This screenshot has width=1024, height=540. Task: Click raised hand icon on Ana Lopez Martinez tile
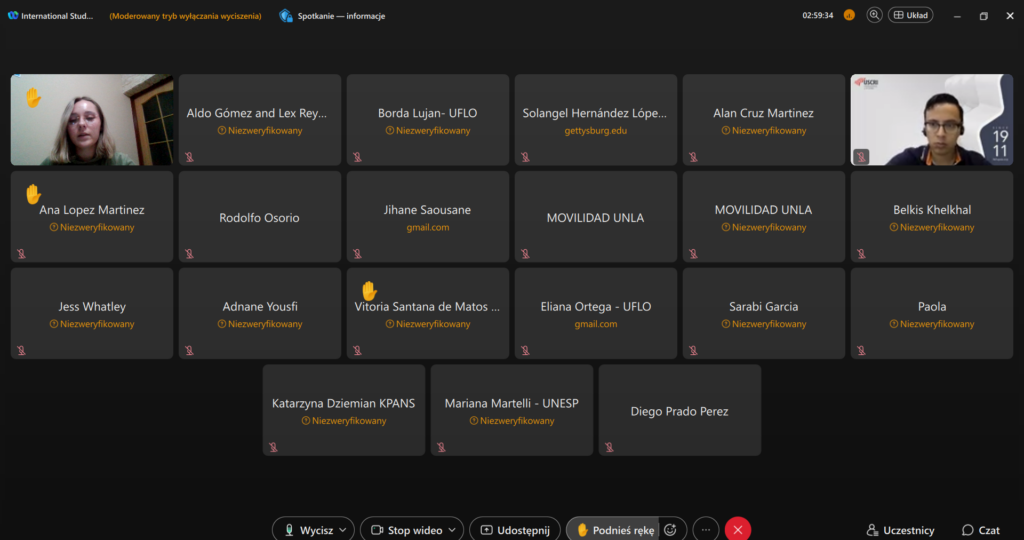click(33, 193)
